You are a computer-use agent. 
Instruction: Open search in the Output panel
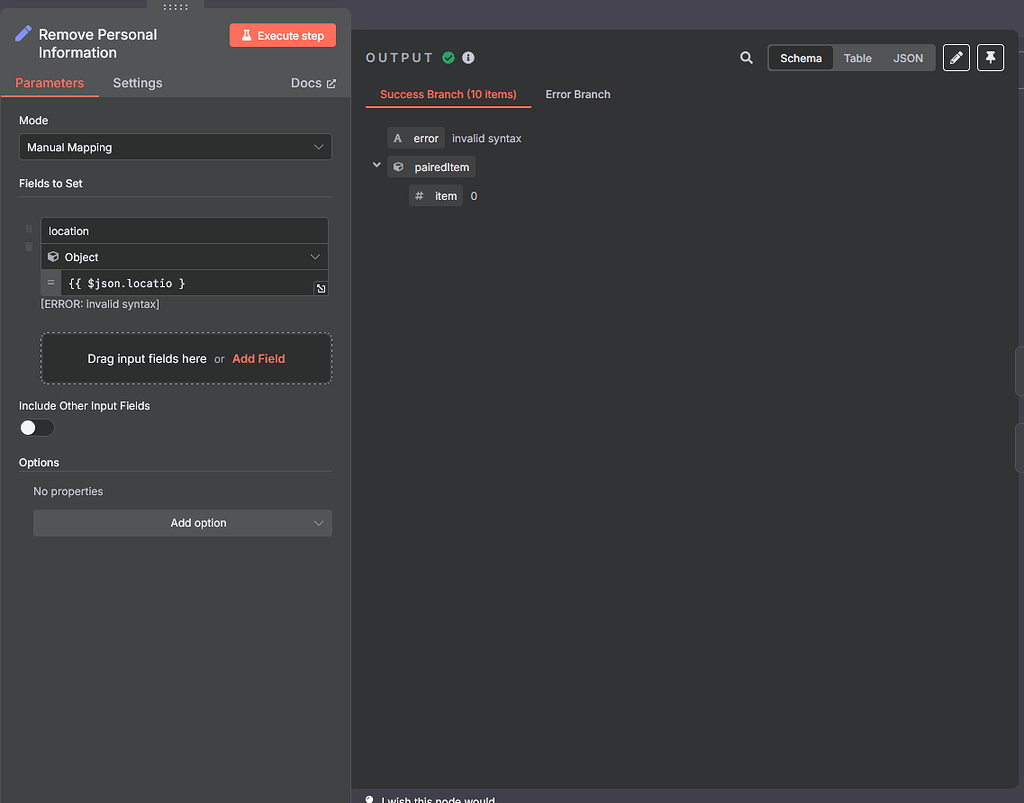[746, 57]
